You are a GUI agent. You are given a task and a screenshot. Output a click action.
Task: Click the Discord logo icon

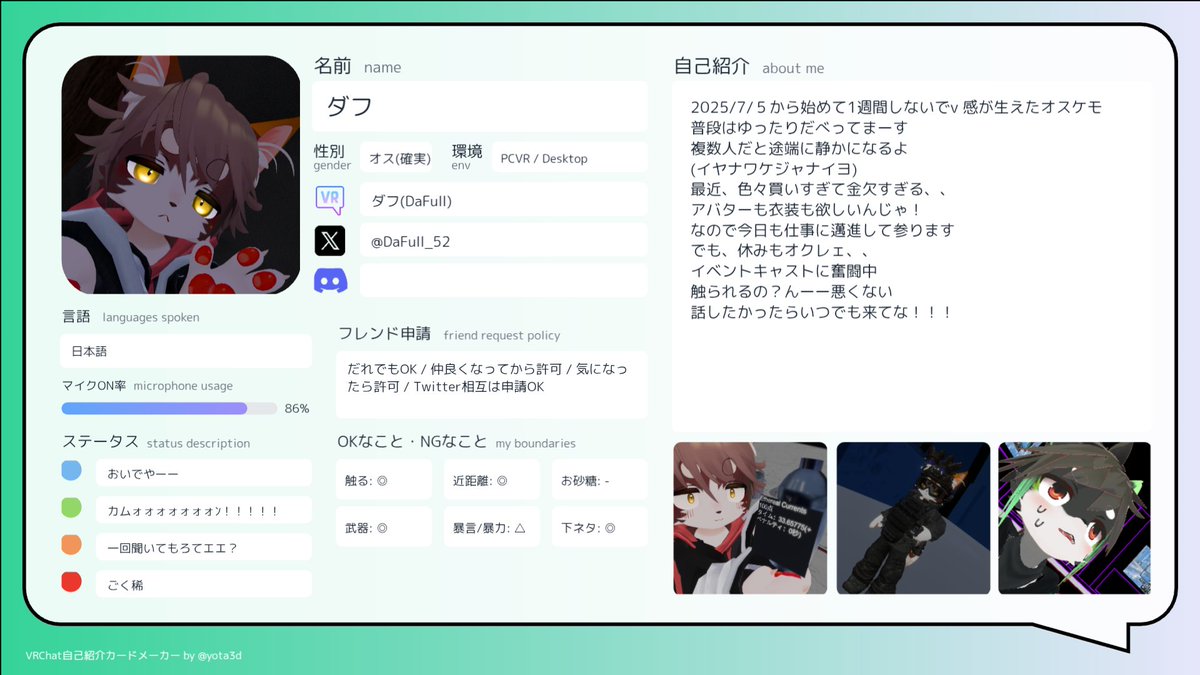(331, 280)
